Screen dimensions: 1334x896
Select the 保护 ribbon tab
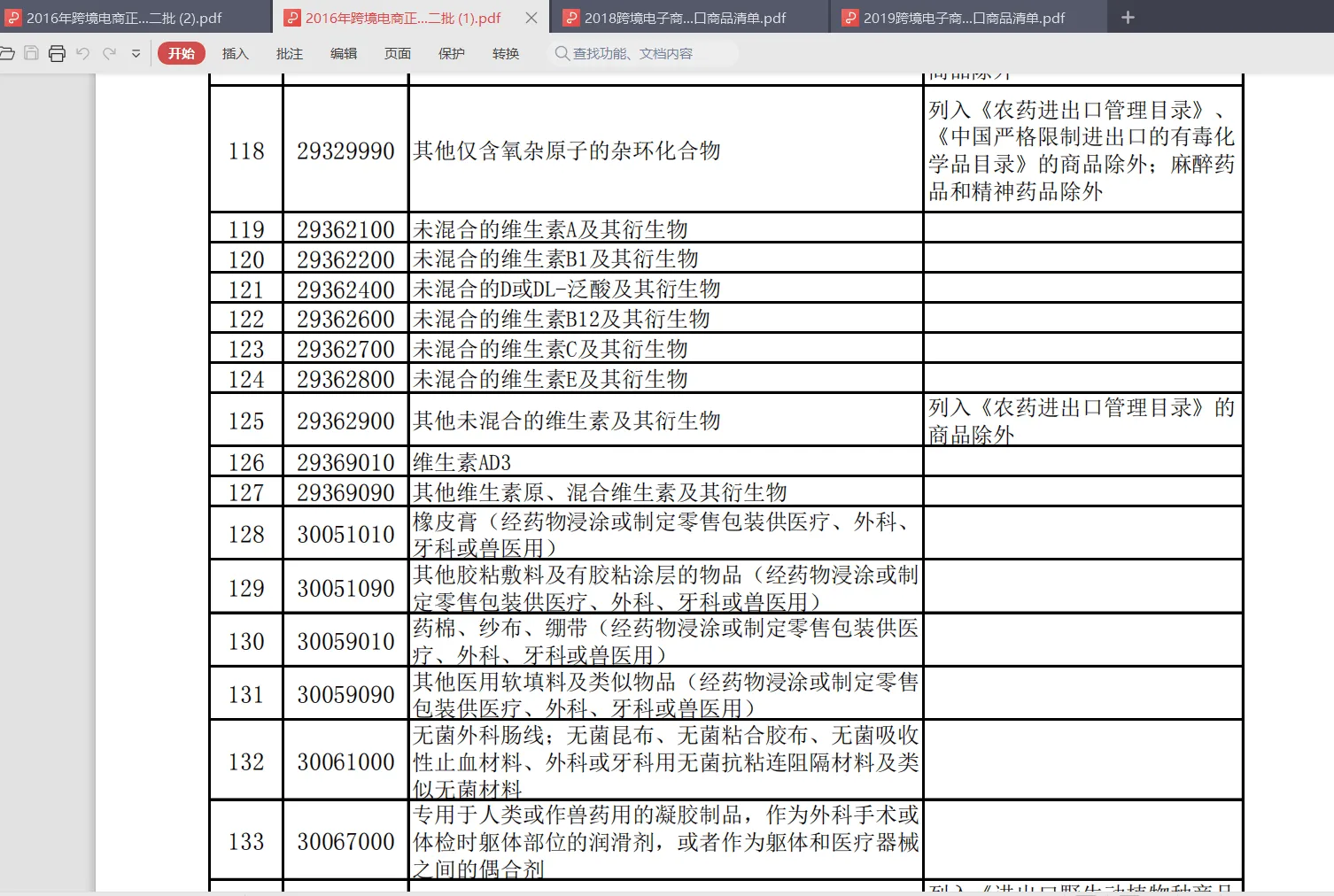tap(452, 53)
